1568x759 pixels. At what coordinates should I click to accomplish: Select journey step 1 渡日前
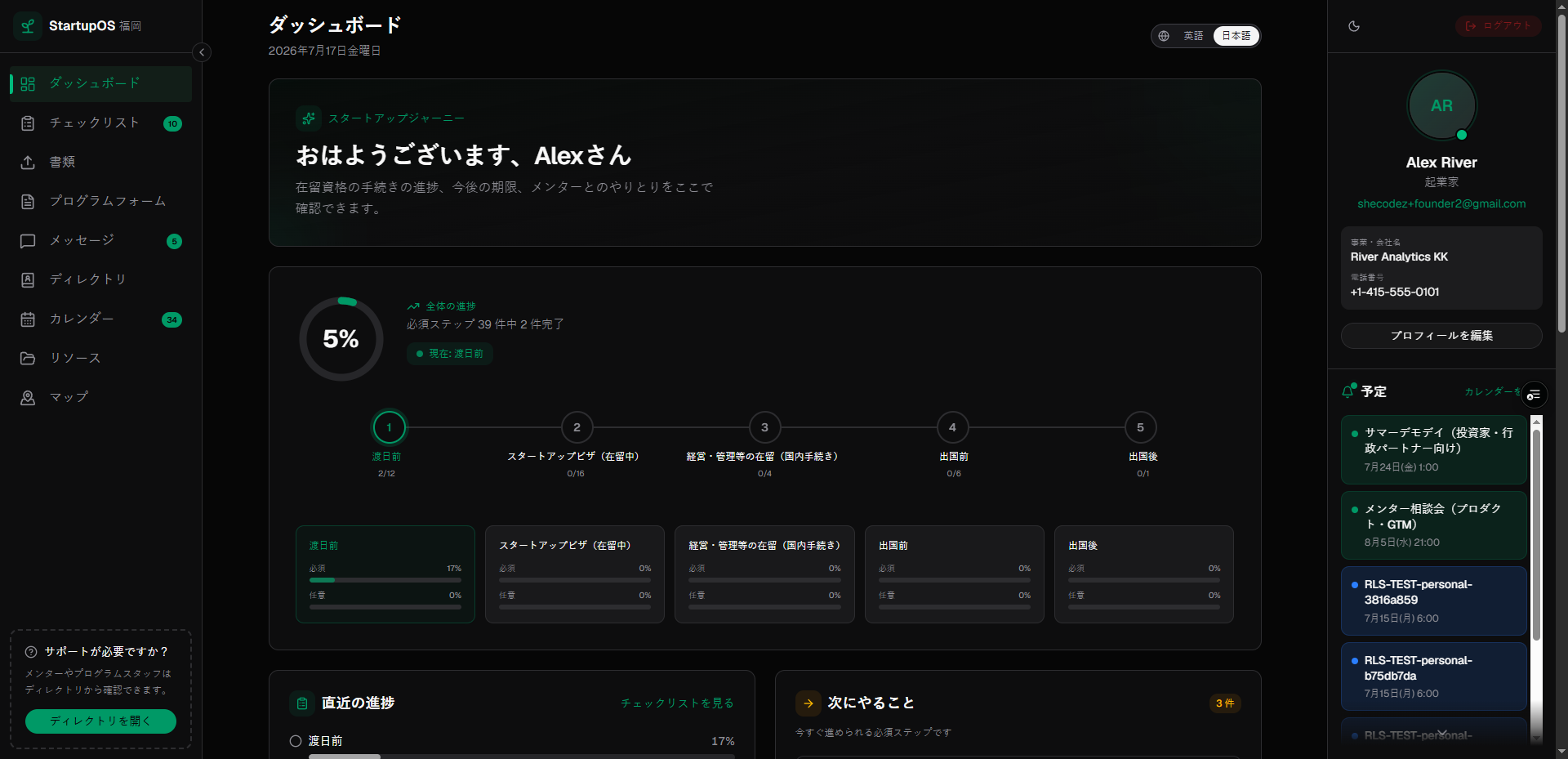pos(389,427)
